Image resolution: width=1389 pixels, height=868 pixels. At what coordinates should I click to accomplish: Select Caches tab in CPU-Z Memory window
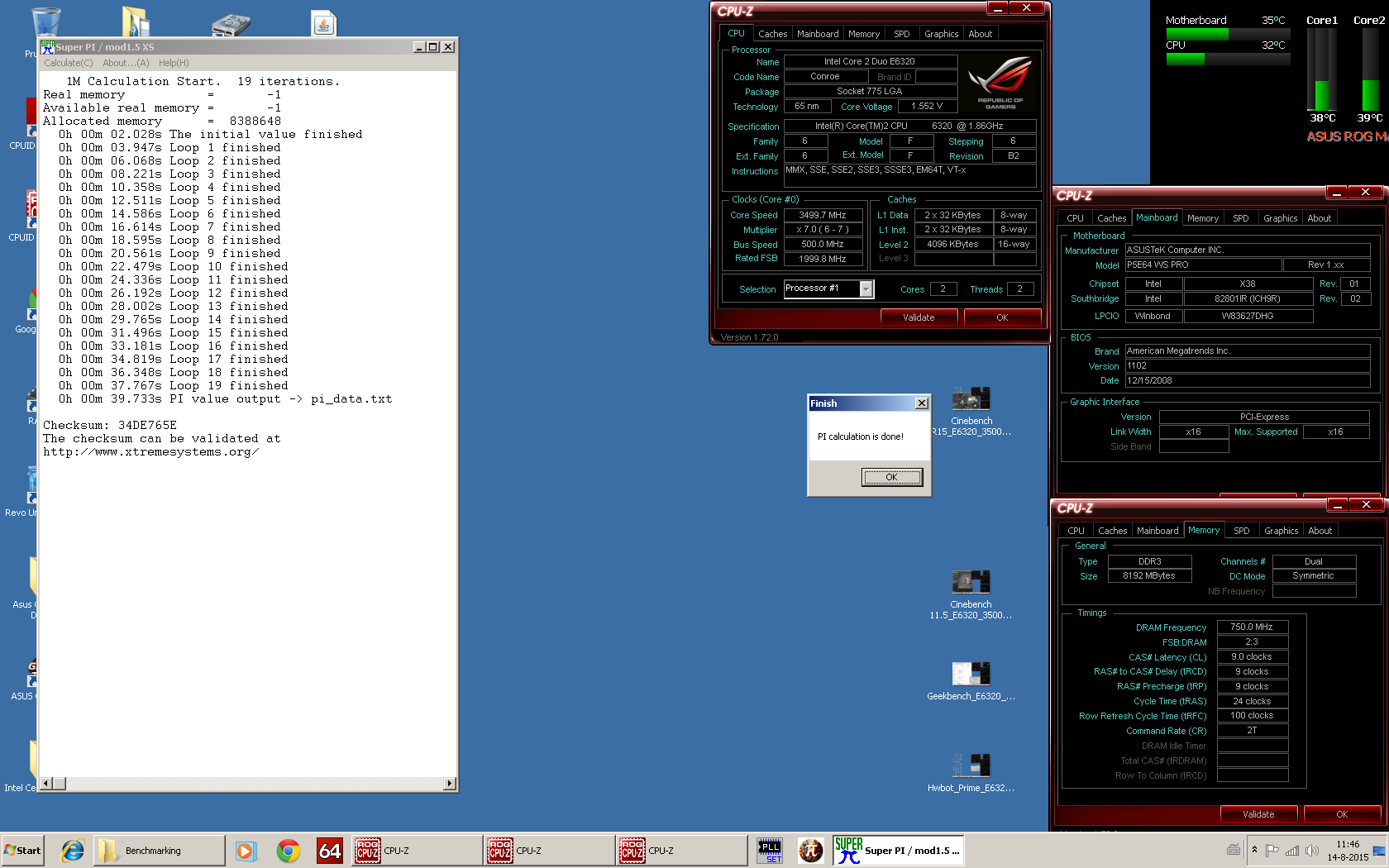point(1112,531)
